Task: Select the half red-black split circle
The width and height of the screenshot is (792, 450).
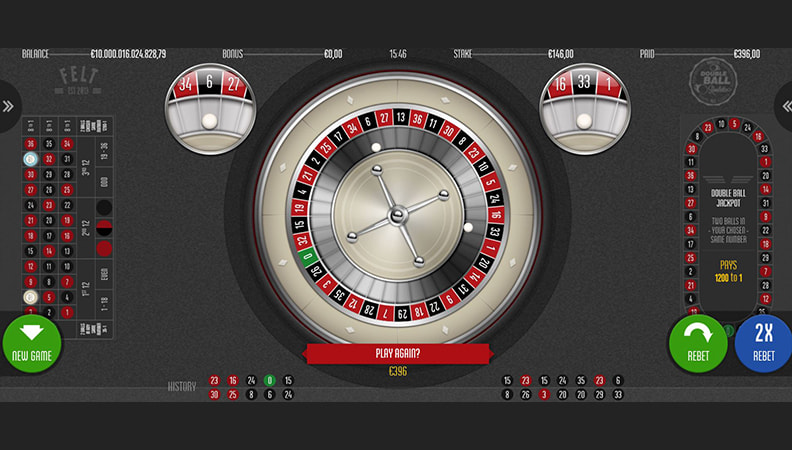Action: point(104,228)
